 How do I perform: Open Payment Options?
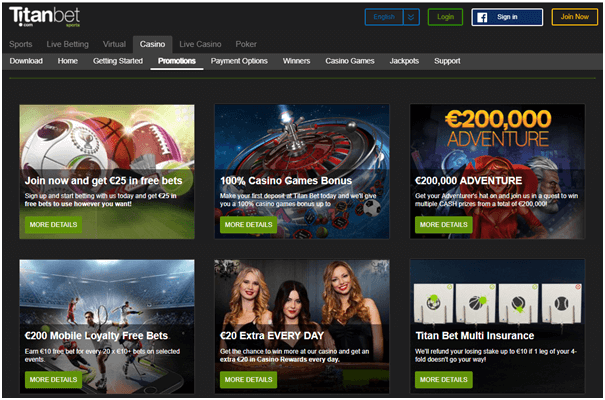(239, 61)
